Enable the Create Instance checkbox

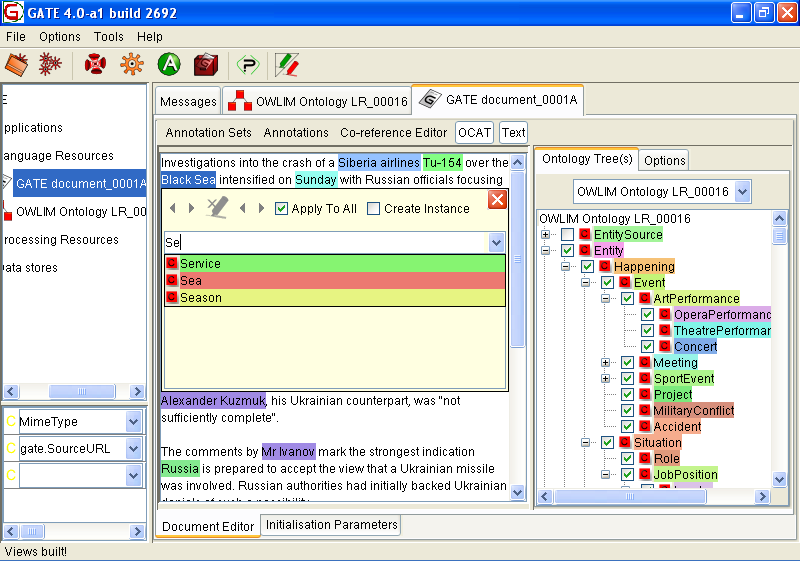374,209
